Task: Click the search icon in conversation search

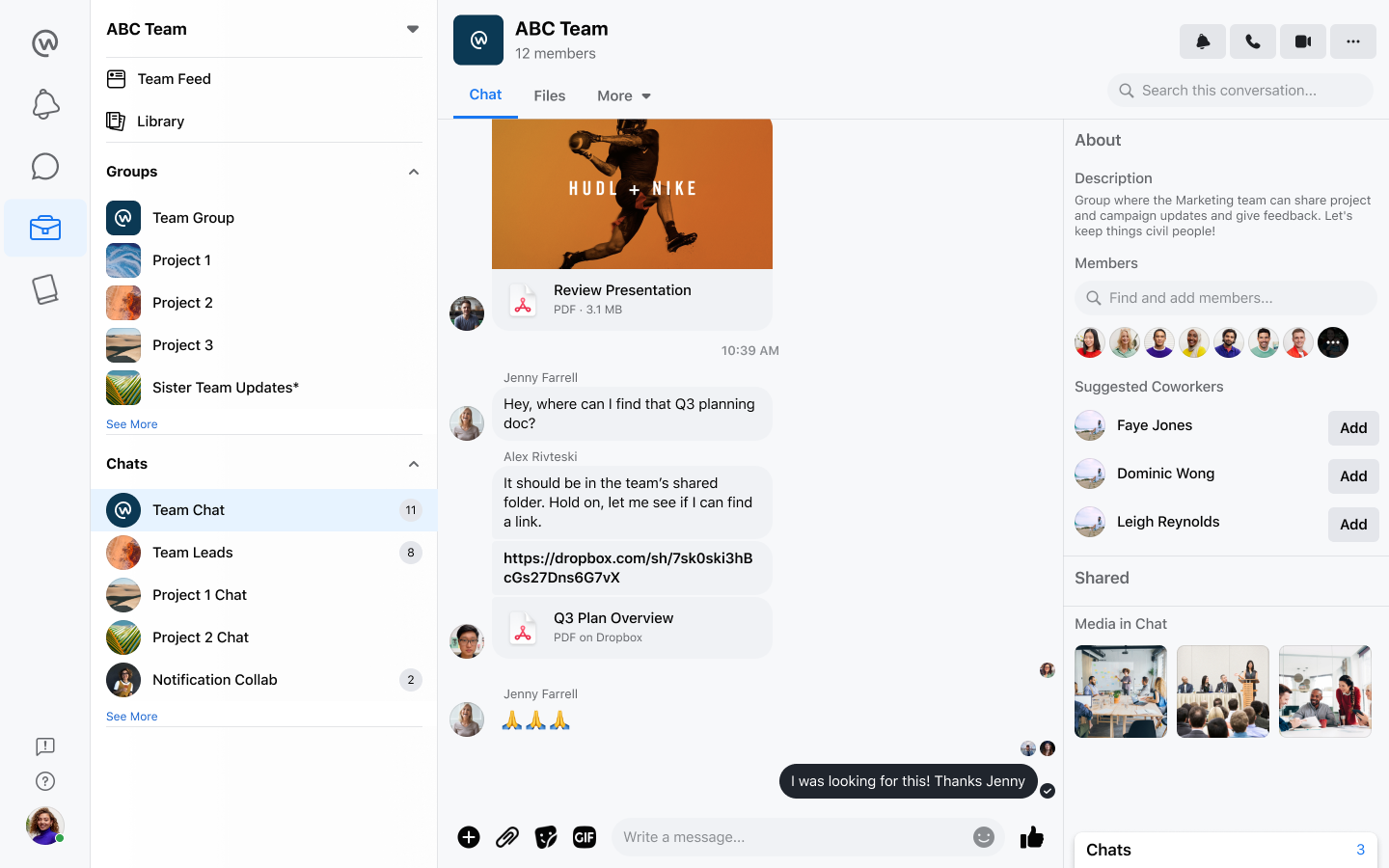Action: tap(1126, 91)
